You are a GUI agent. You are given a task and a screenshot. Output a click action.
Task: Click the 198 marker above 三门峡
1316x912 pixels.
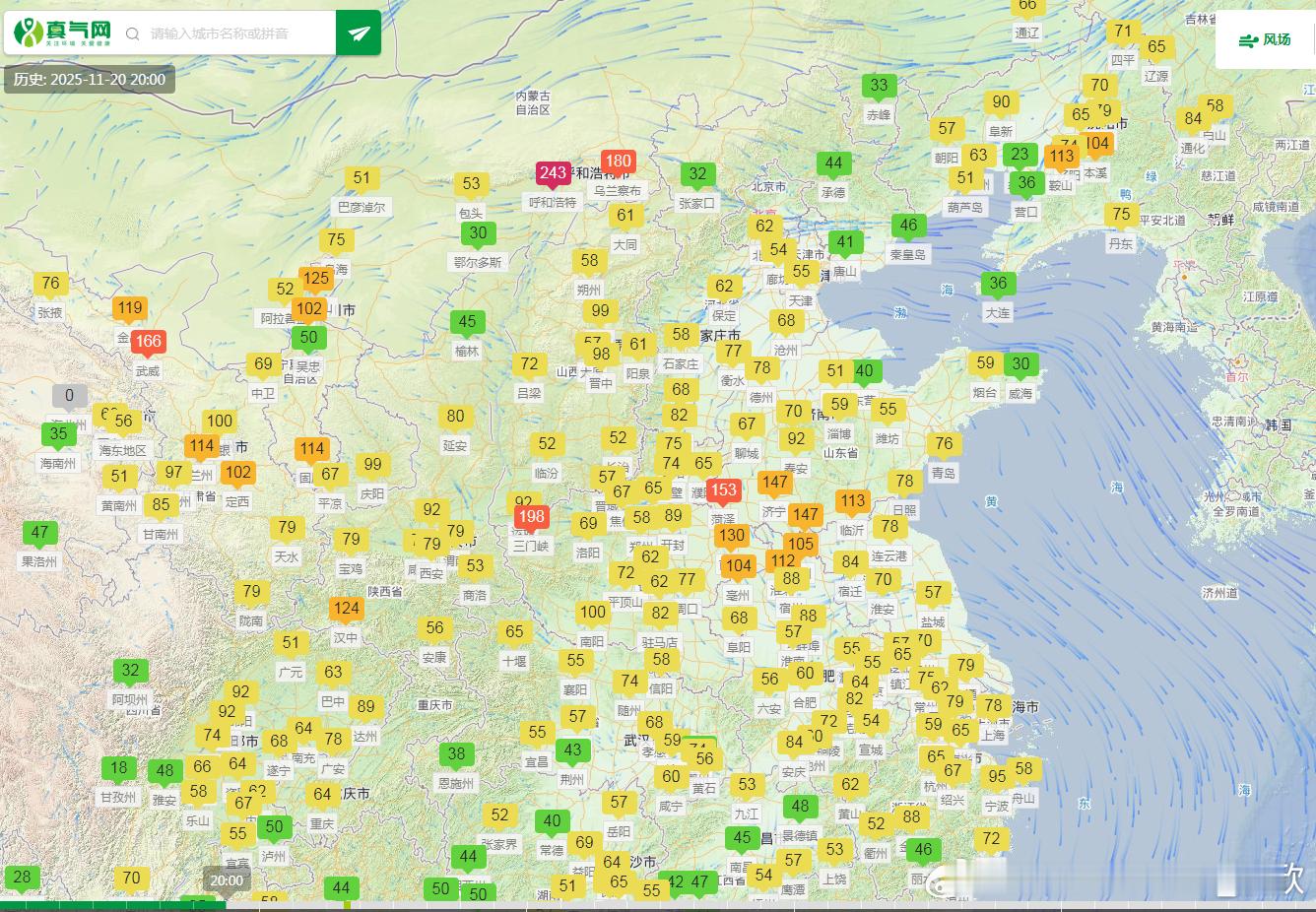[531, 517]
